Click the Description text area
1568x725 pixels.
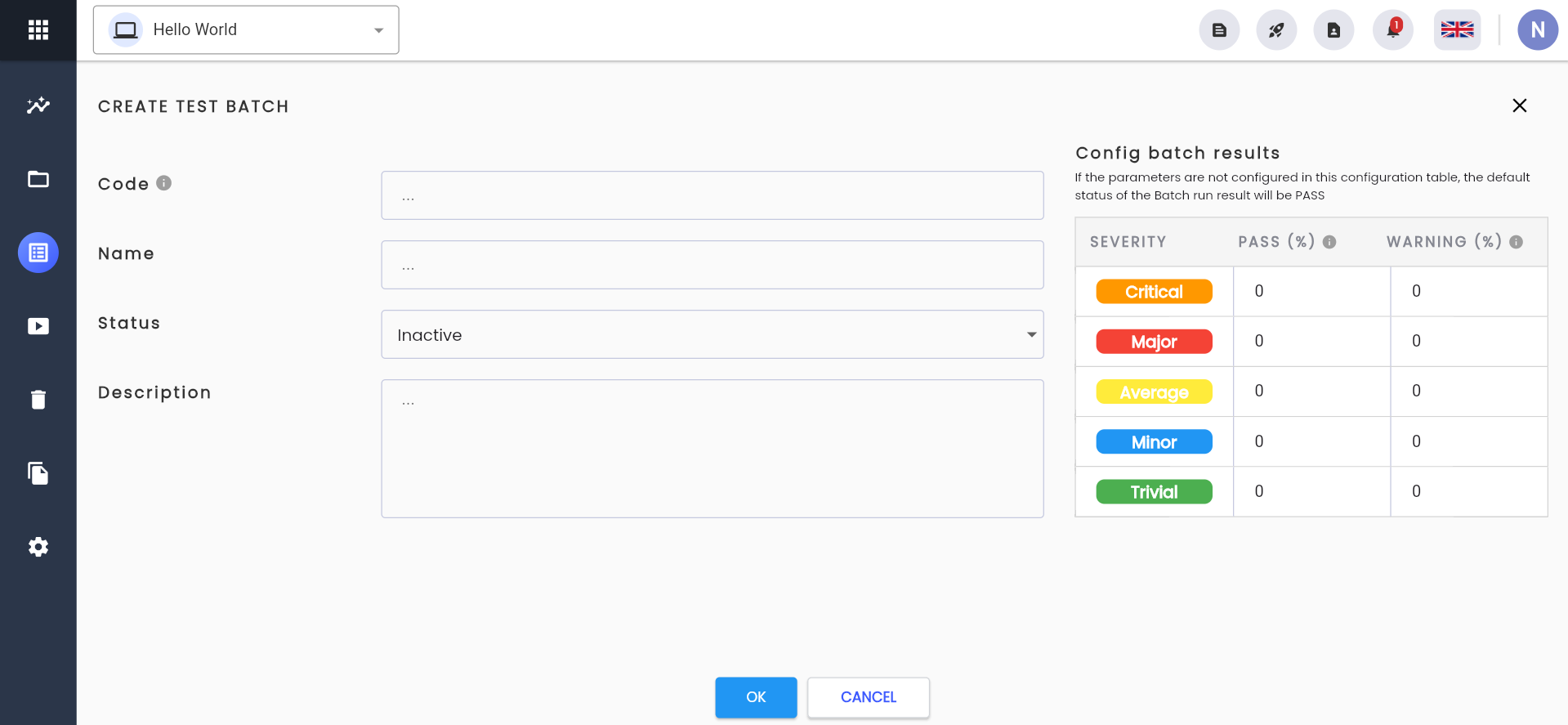713,449
